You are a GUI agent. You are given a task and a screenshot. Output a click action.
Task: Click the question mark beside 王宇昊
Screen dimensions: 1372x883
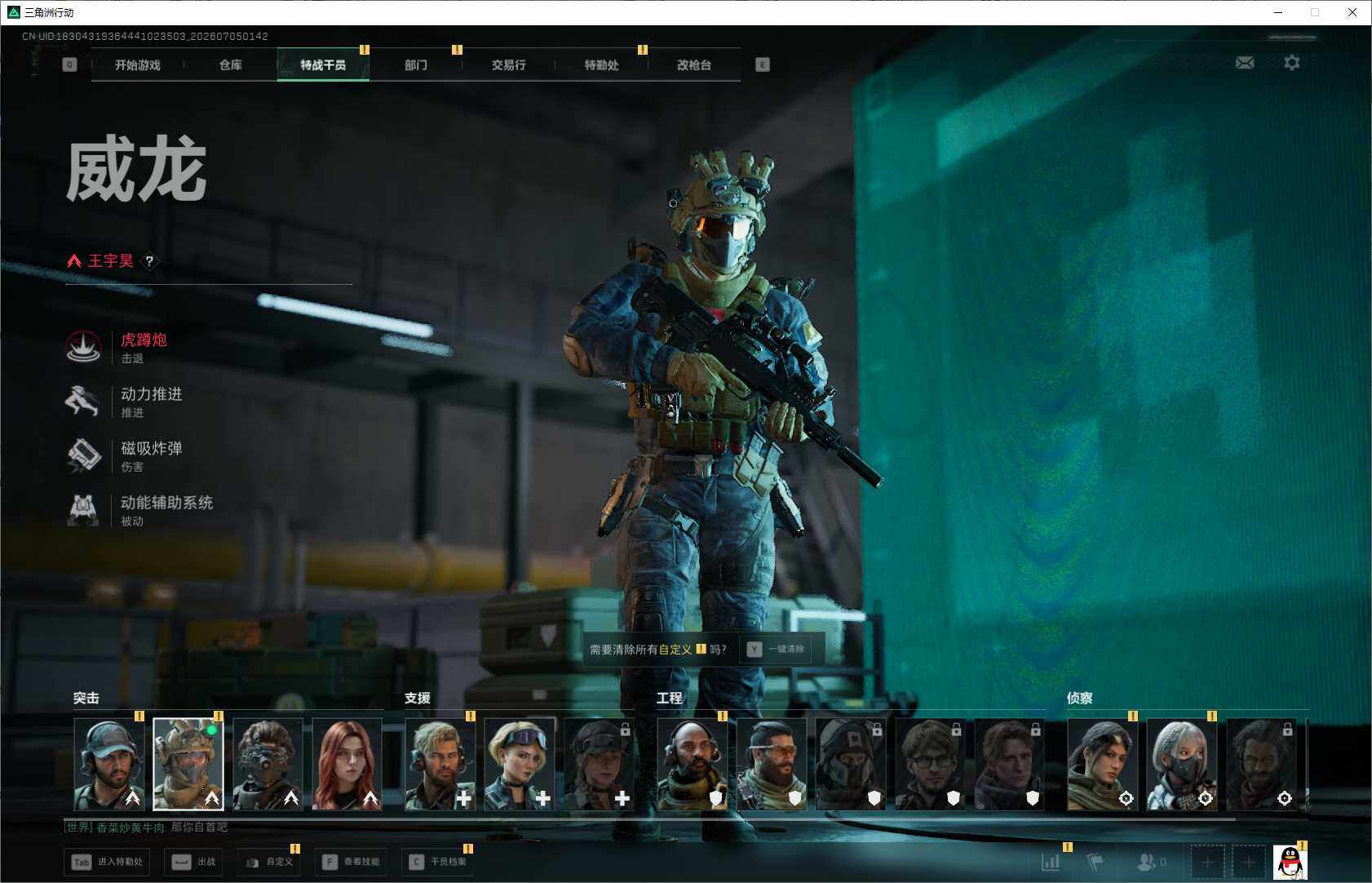[x=149, y=261]
